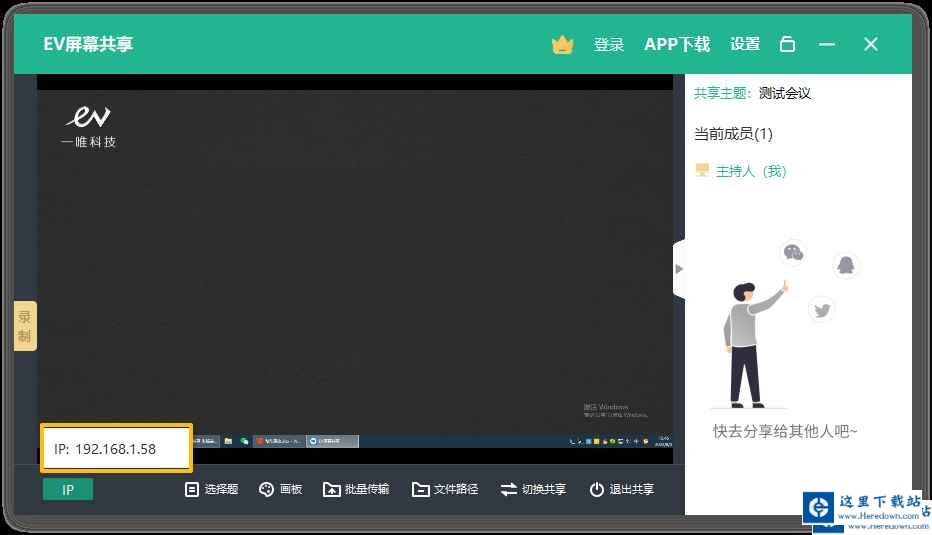Click the 录制 record side tab
The image size is (932, 535).
click(x=25, y=326)
